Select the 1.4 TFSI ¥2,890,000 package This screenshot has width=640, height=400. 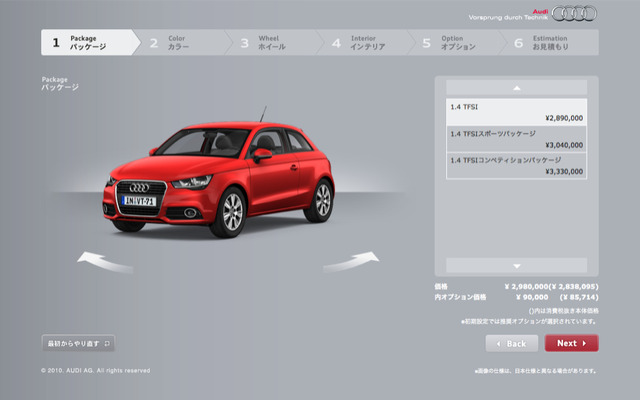click(x=516, y=112)
